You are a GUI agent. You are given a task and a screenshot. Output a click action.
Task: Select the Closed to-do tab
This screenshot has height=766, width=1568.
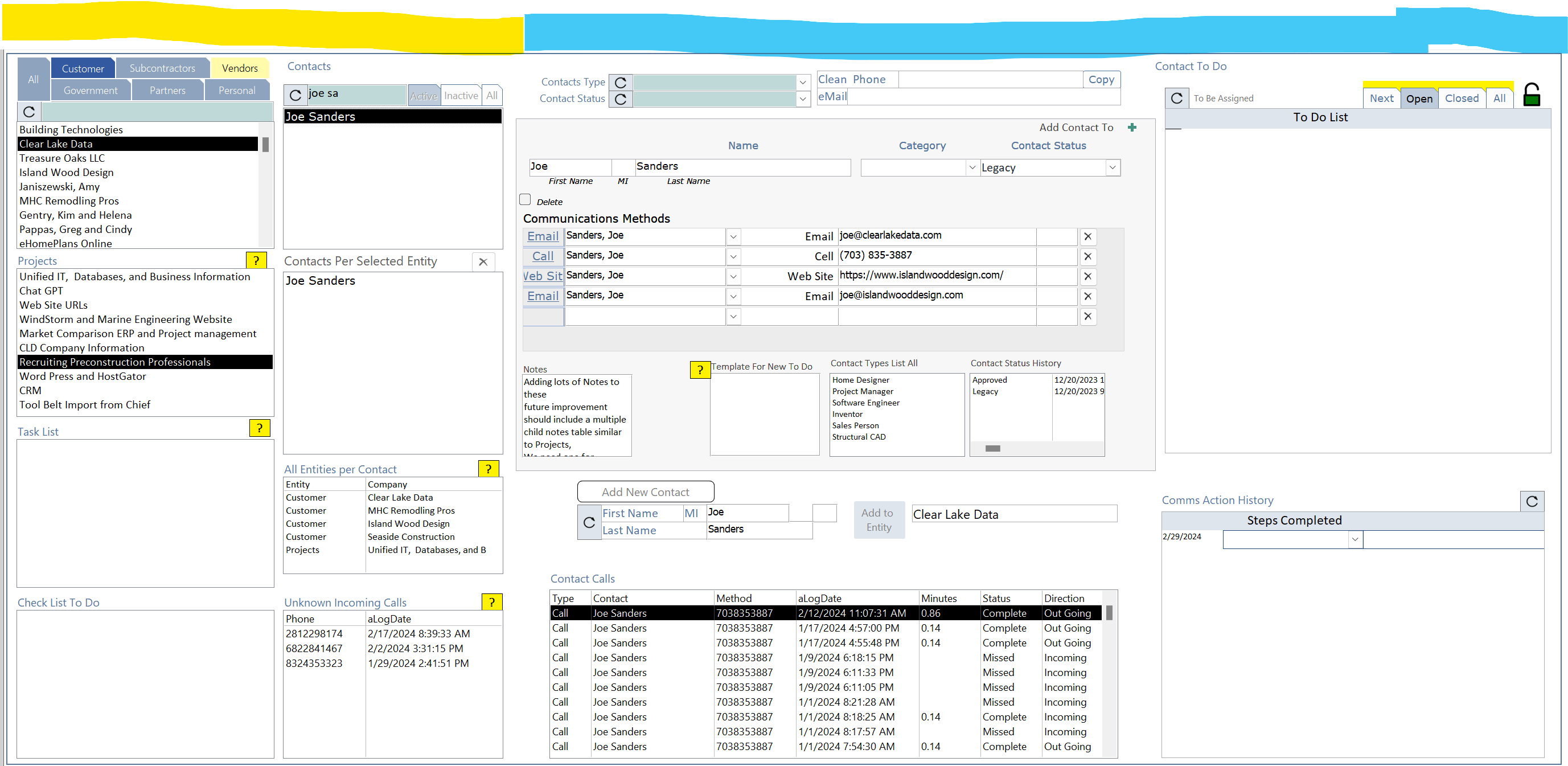tap(1461, 98)
